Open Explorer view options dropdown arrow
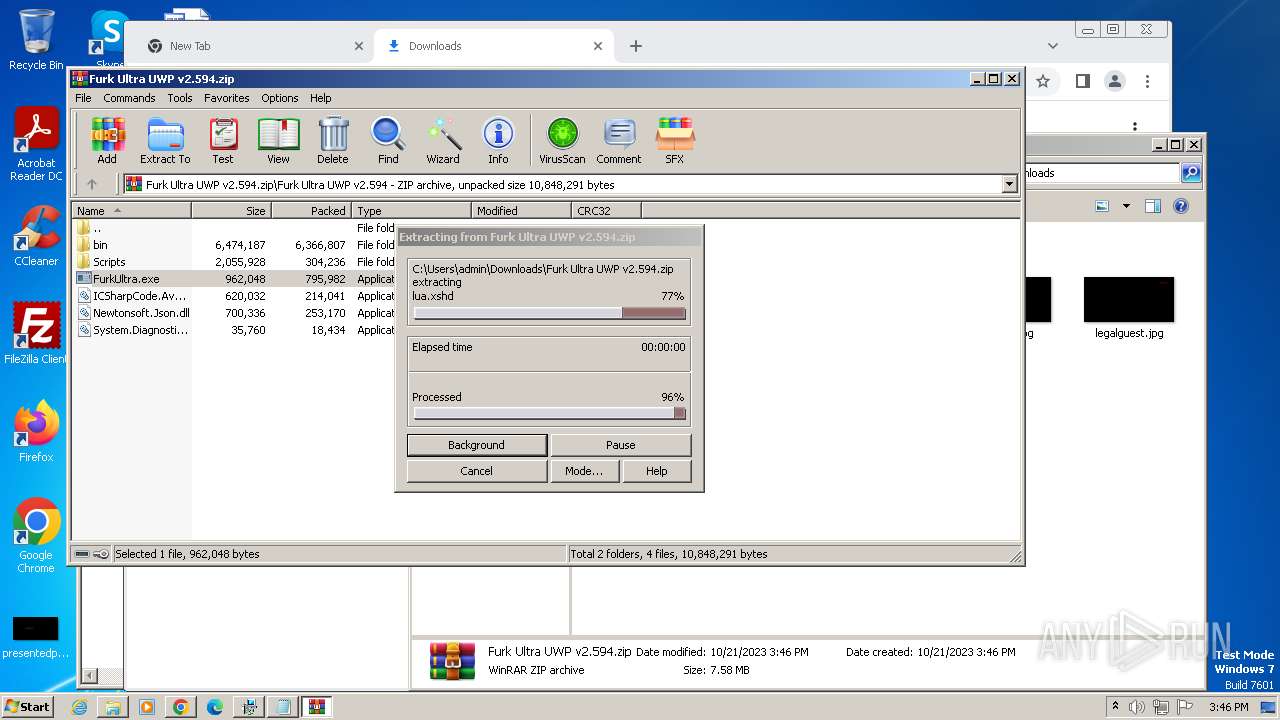1280x720 pixels. point(1126,206)
